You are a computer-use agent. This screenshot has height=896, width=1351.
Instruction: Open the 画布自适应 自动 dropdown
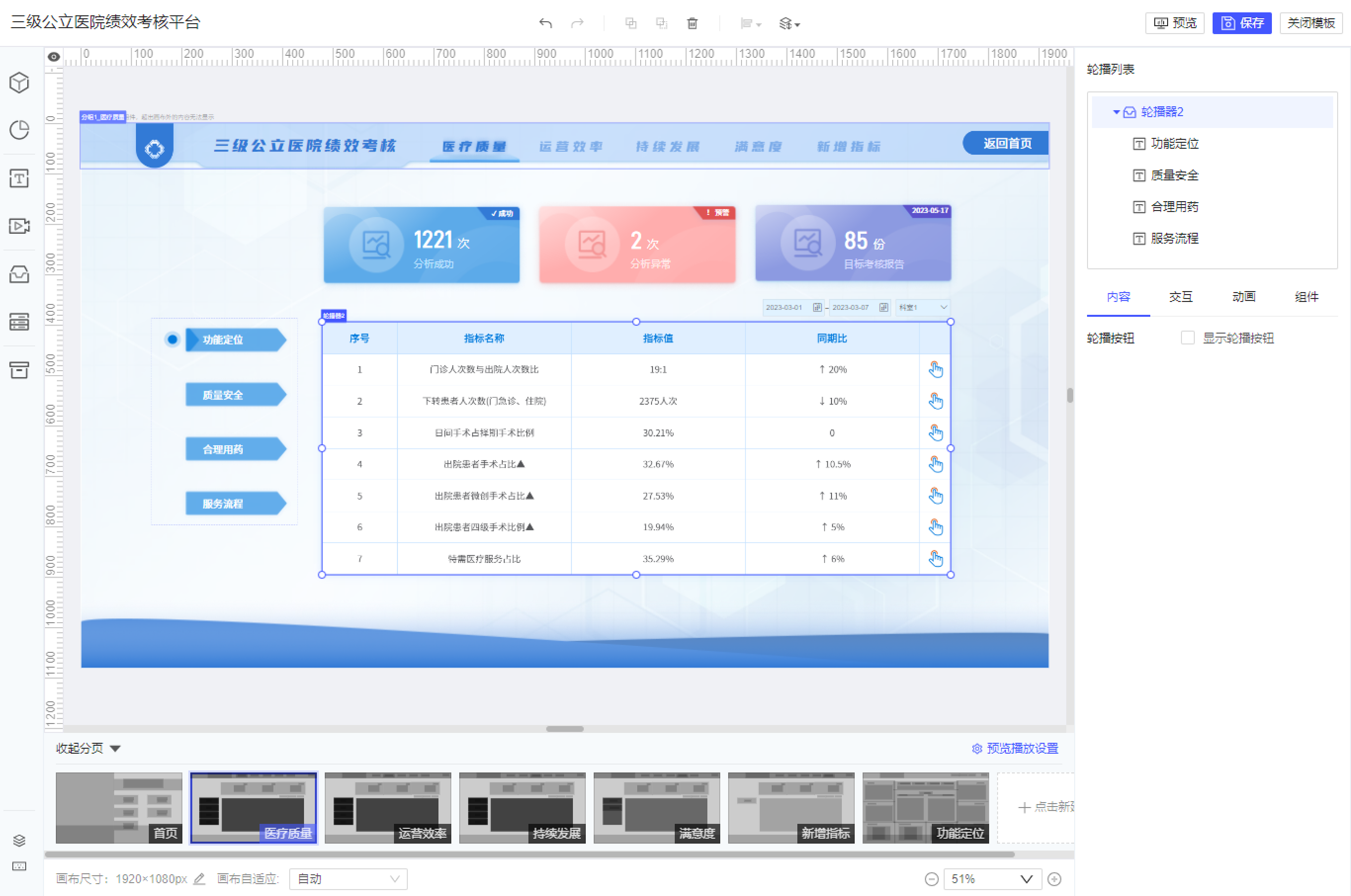(348, 879)
